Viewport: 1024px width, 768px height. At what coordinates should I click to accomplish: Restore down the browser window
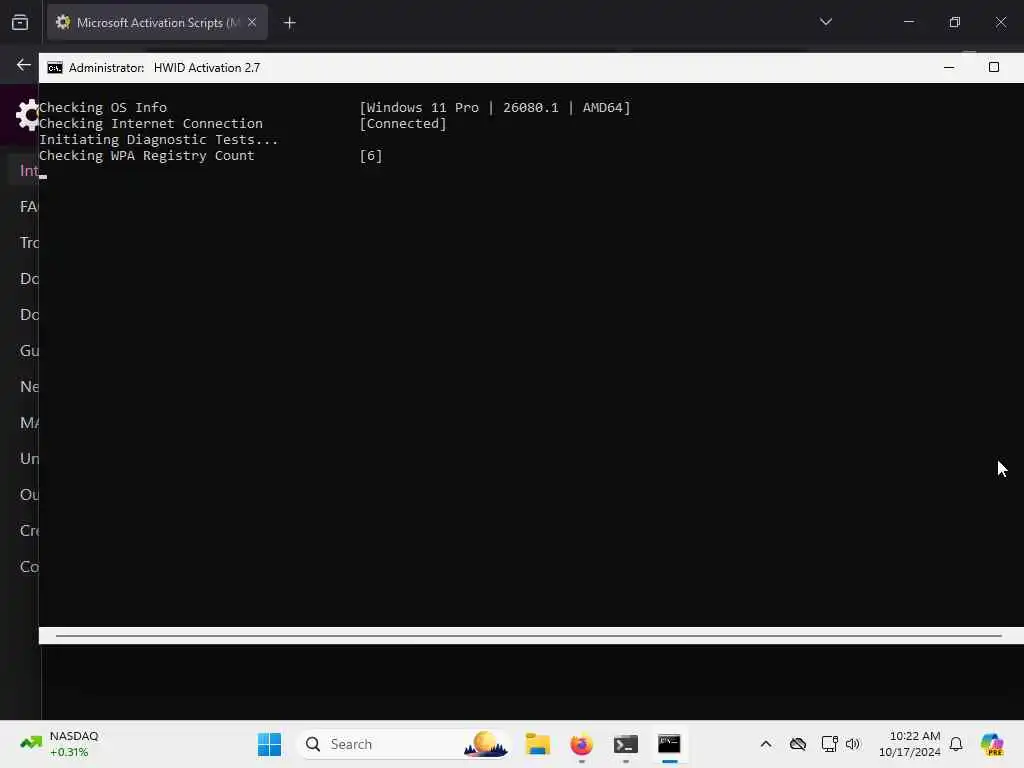955,22
